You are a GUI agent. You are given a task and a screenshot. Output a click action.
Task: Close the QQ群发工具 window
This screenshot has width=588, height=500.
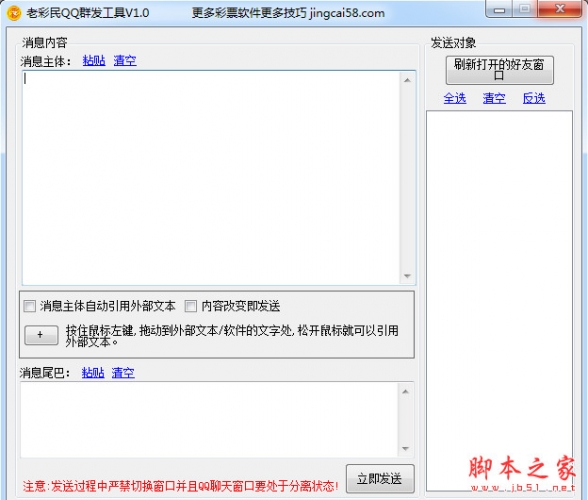tap(560, 9)
